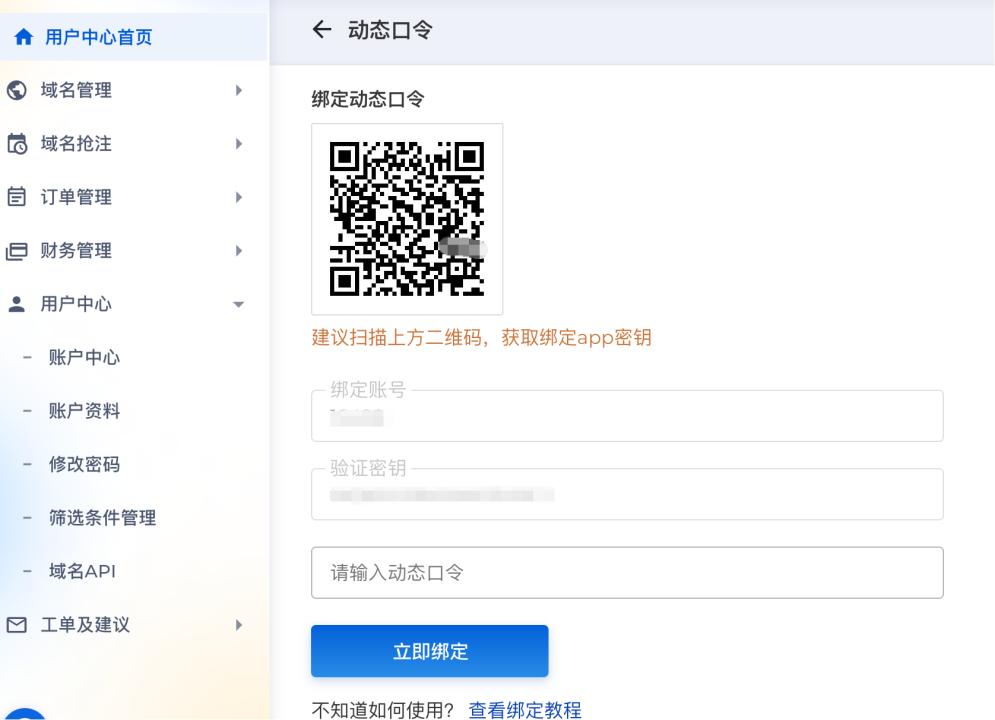Focus the 请输入动态口令 input field
The height and width of the screenshot is (720, 995).
pyautogui.click(x=627, y=573)
